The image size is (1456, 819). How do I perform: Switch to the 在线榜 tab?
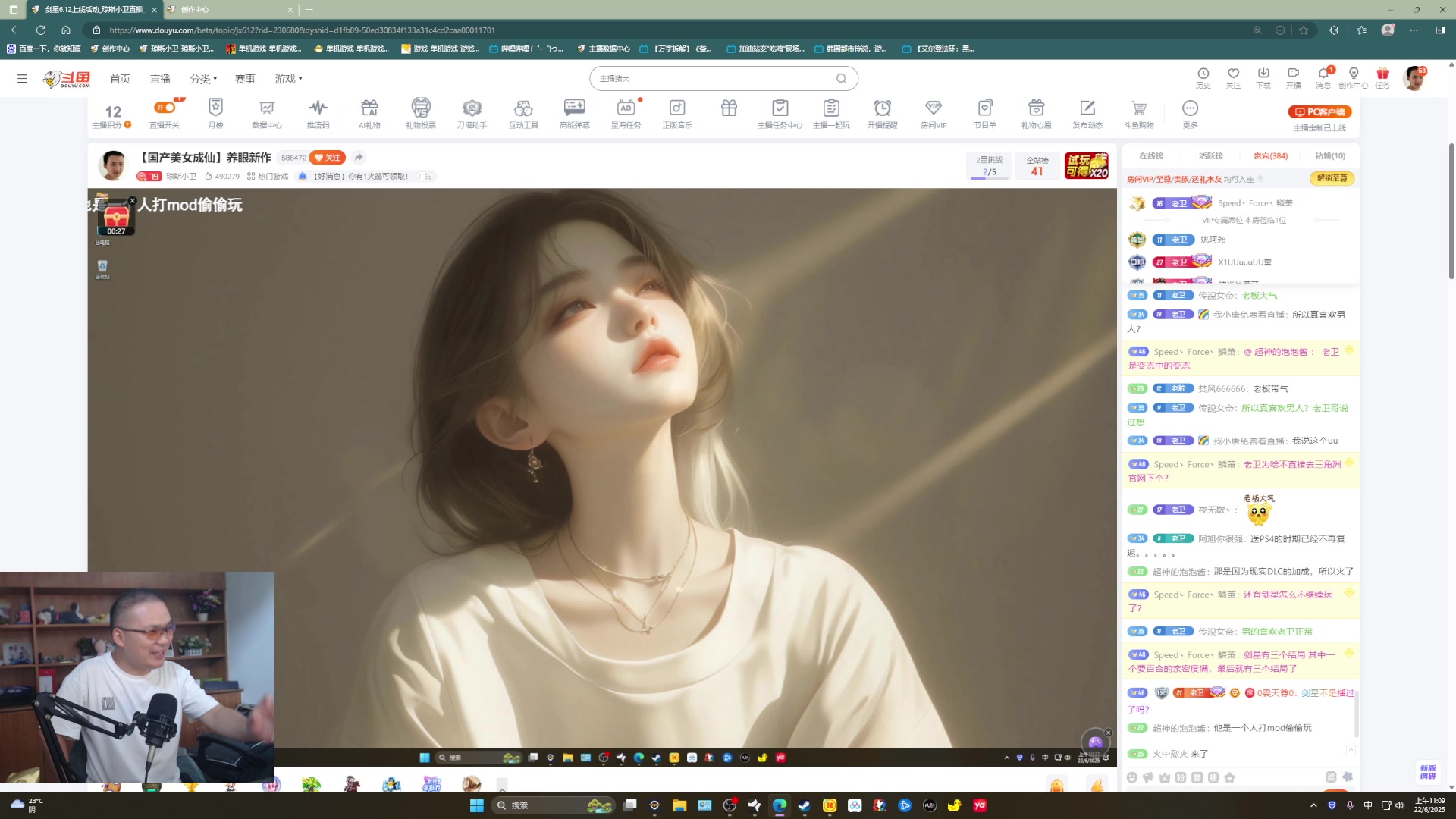pos(1150,155)
